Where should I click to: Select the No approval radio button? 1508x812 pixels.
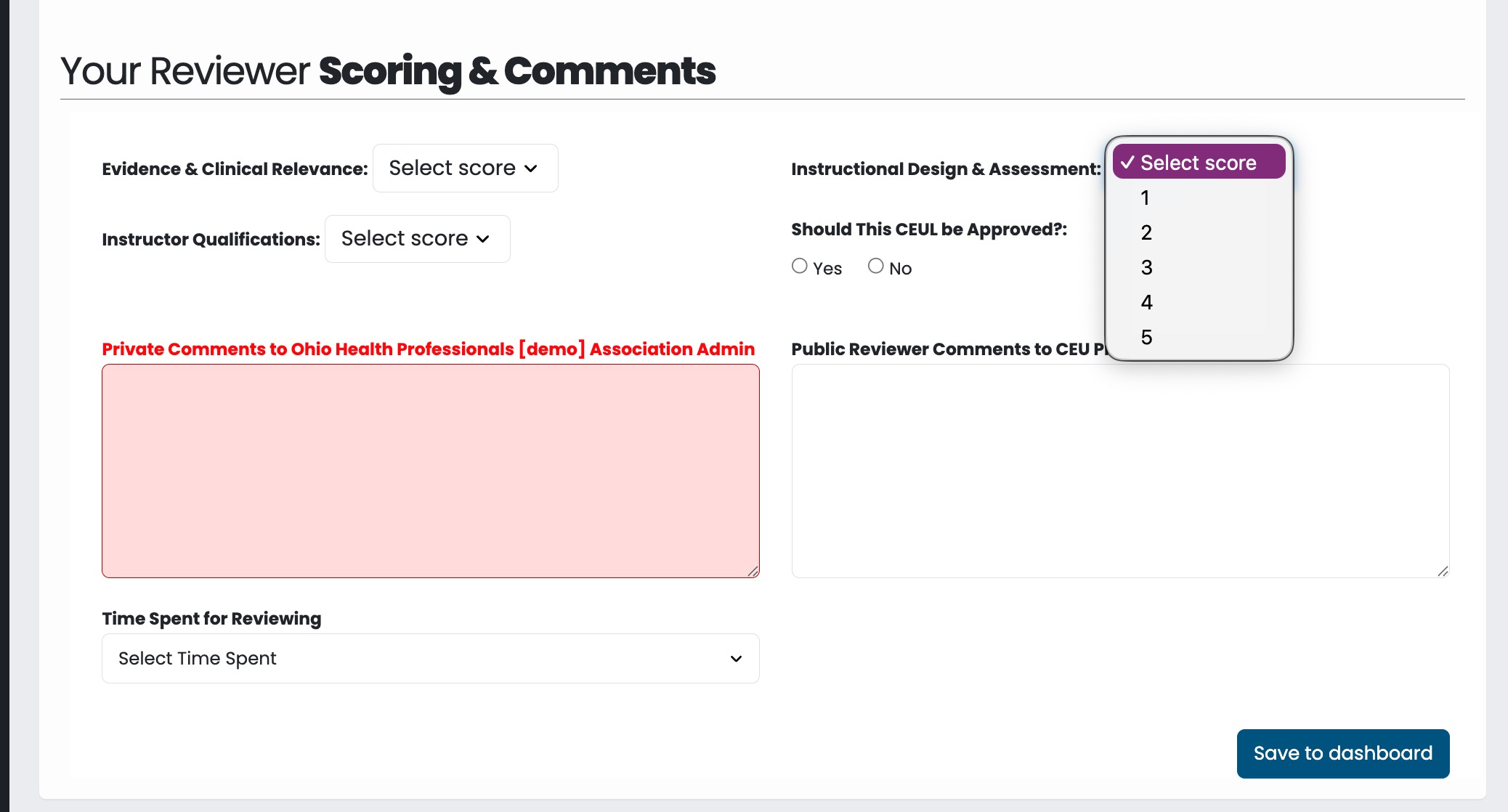coord(876,267)
